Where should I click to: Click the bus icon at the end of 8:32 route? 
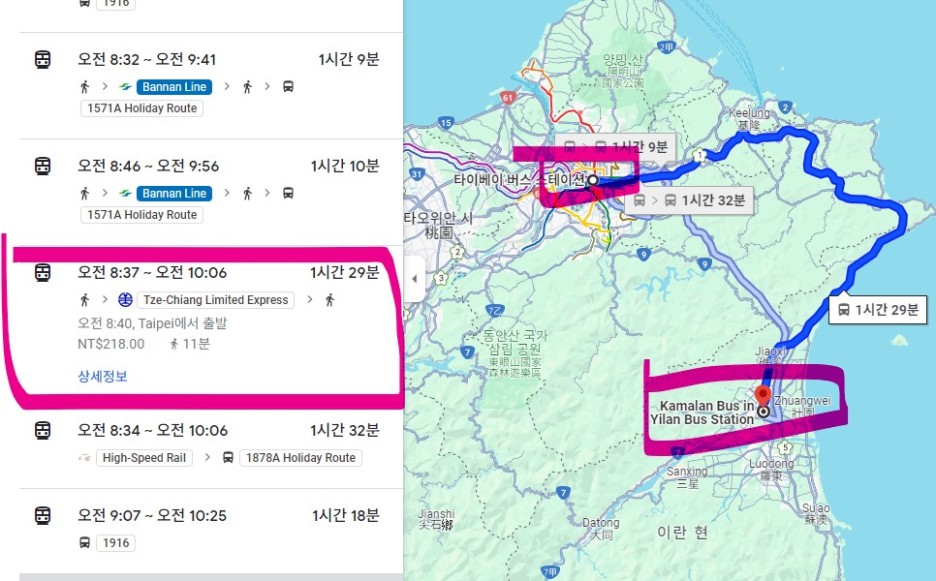coord(288,87)
